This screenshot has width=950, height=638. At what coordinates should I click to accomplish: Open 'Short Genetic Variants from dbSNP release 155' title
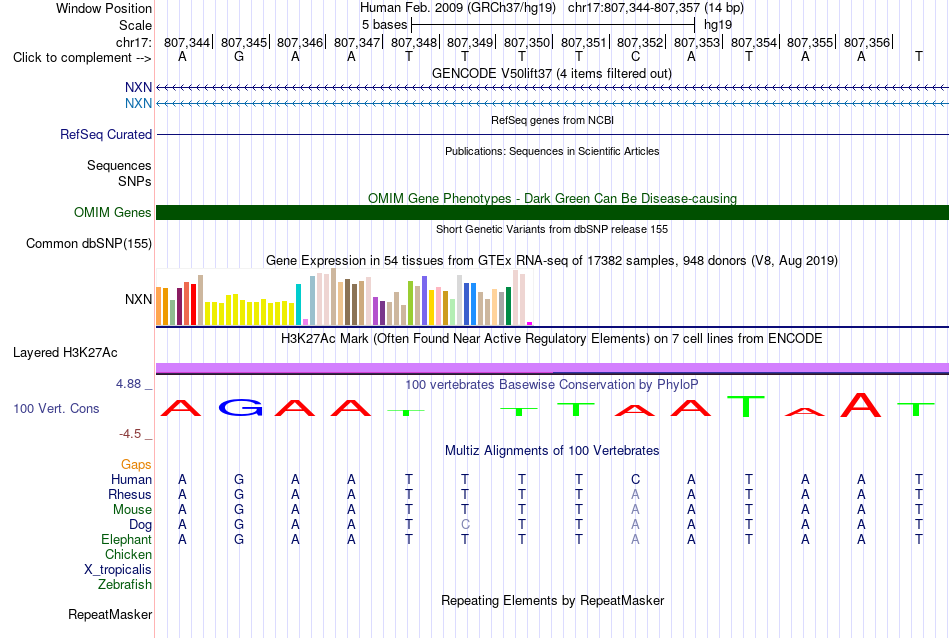(x=552, y=229)
